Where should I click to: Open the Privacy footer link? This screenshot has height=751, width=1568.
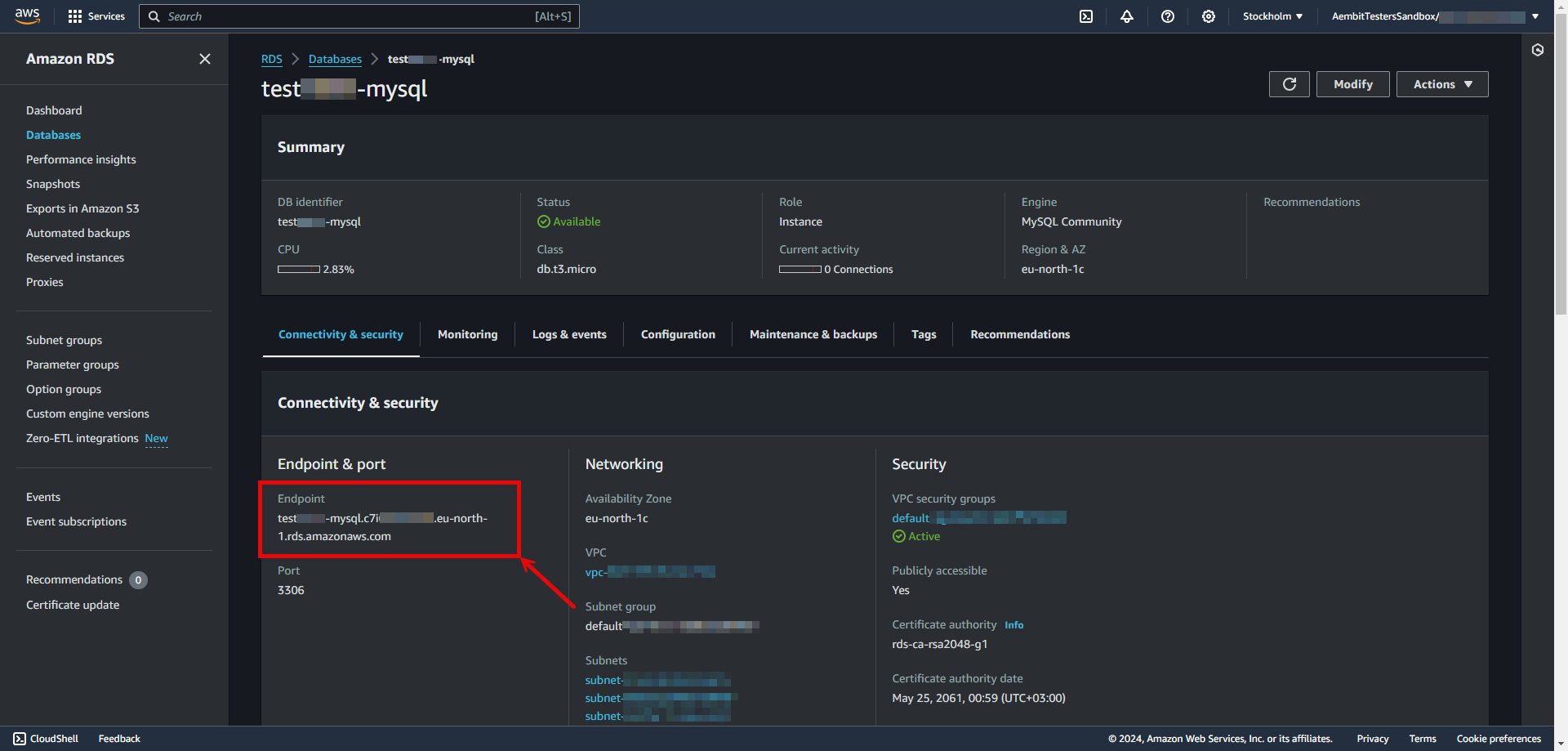coord(1372,739)
